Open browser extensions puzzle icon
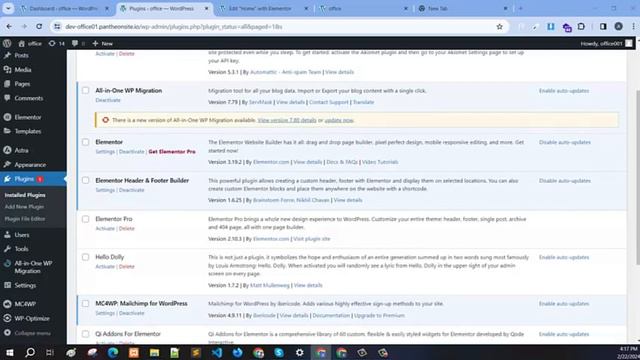This screenshot has width=640, height=360. [x=581, y=27]
